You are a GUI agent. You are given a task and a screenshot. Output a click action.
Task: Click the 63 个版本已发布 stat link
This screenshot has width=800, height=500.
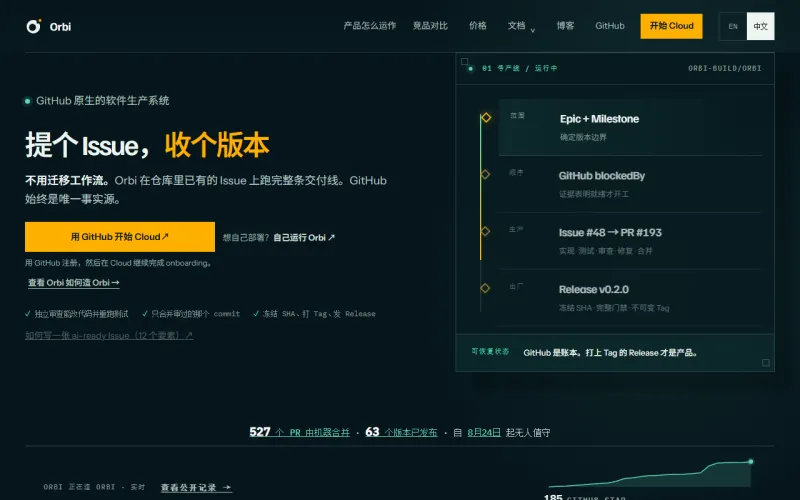click(402, 432)
